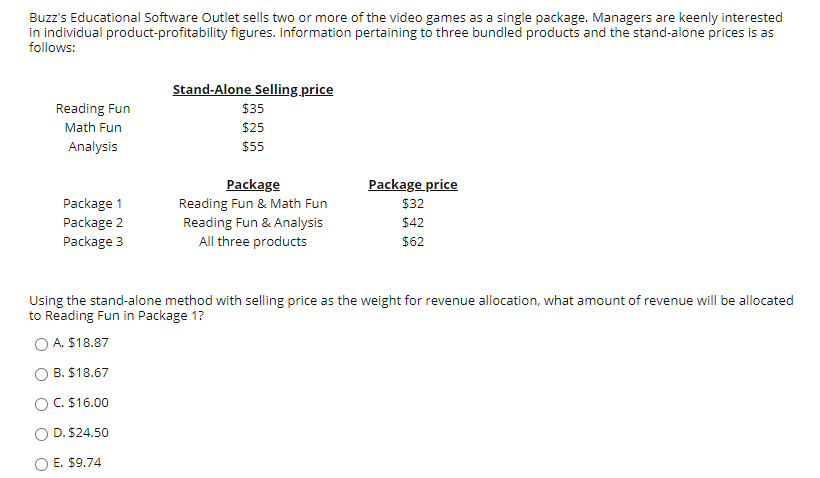
Task: Click the B. $18.67 answer label
Action: point(81,372)
